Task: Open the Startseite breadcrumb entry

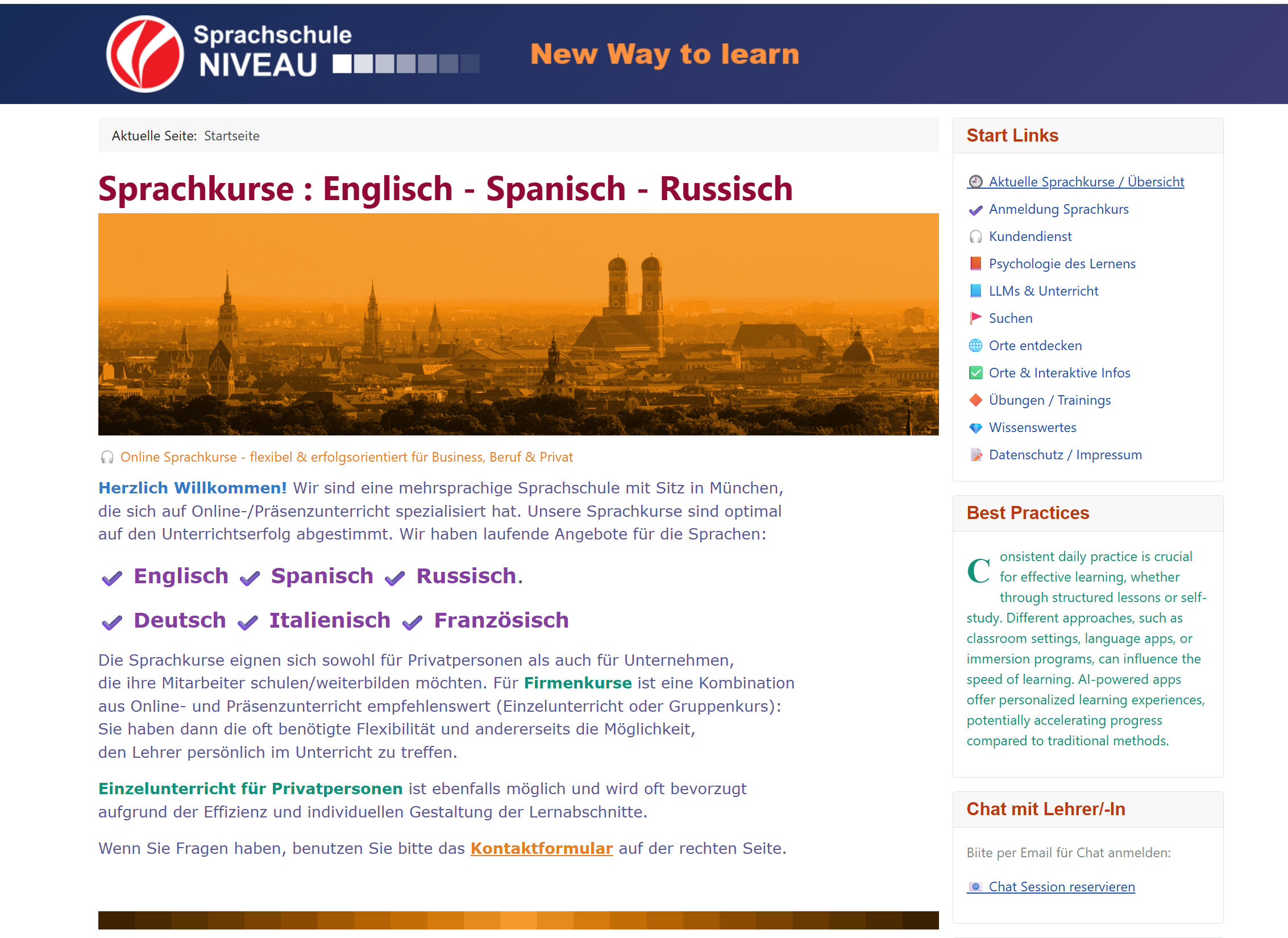Action: click(231, 136)
